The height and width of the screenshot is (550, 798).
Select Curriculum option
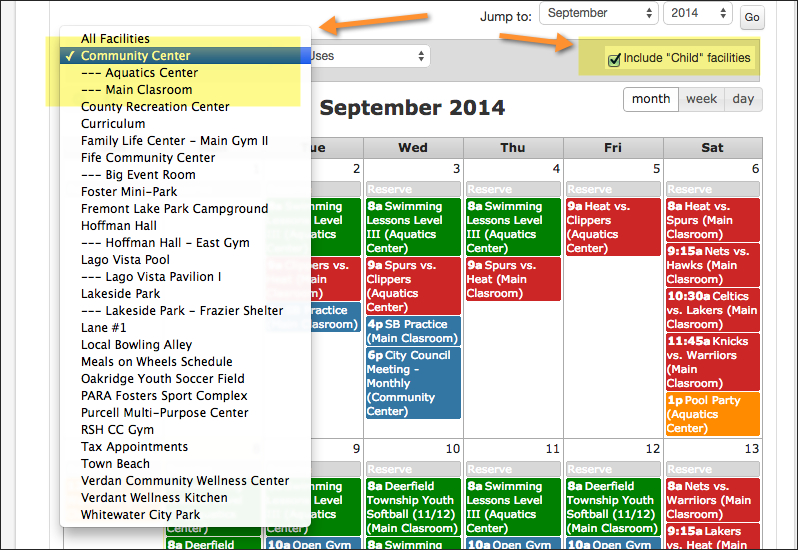point(185,124)
